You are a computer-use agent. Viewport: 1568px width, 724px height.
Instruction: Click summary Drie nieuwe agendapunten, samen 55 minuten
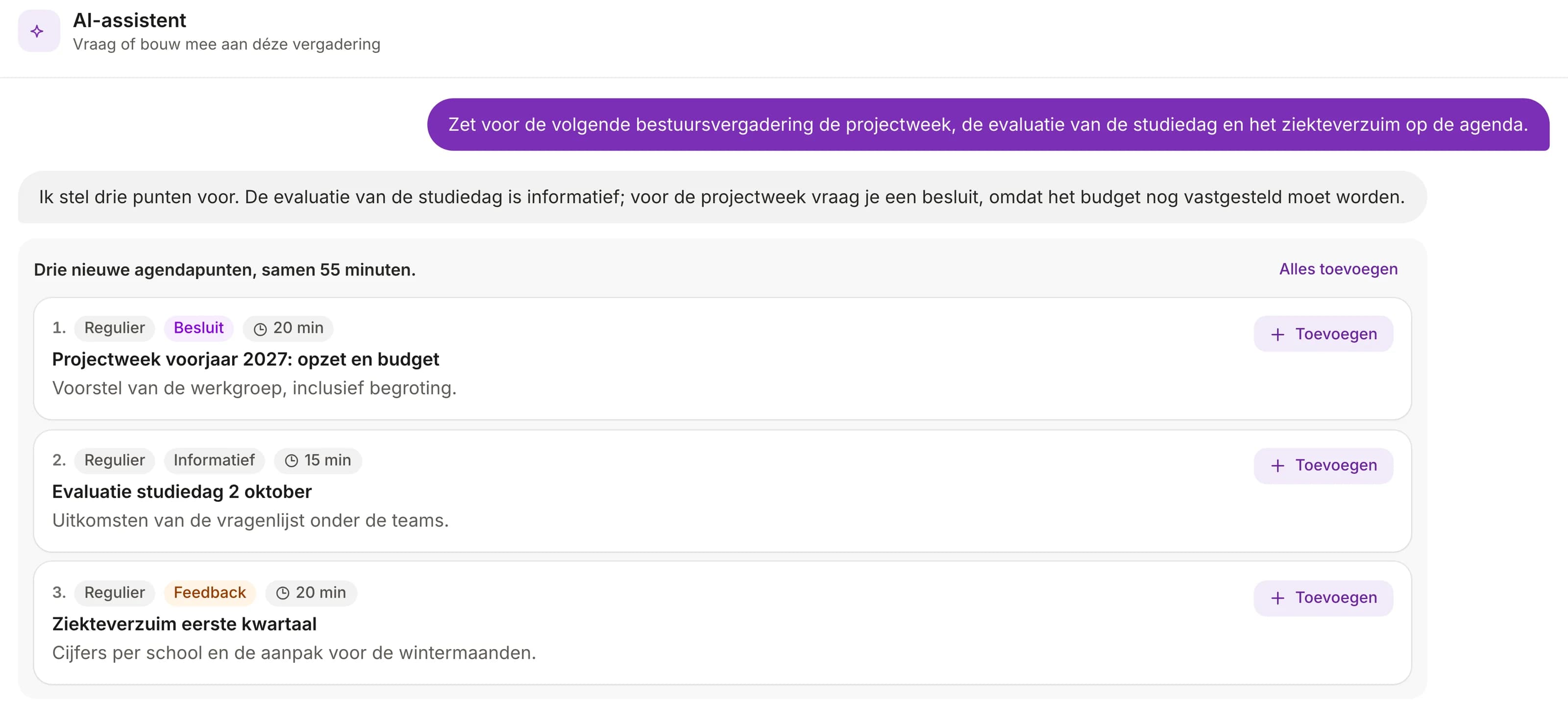tap(224, 270)
